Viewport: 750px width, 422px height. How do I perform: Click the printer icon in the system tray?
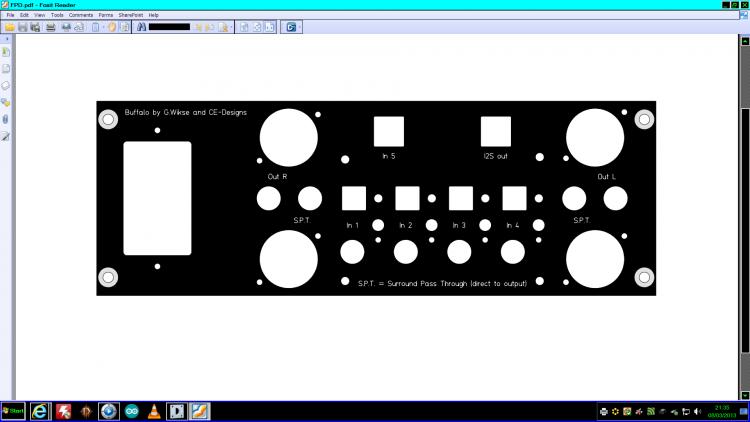click(x=604, y=411)
